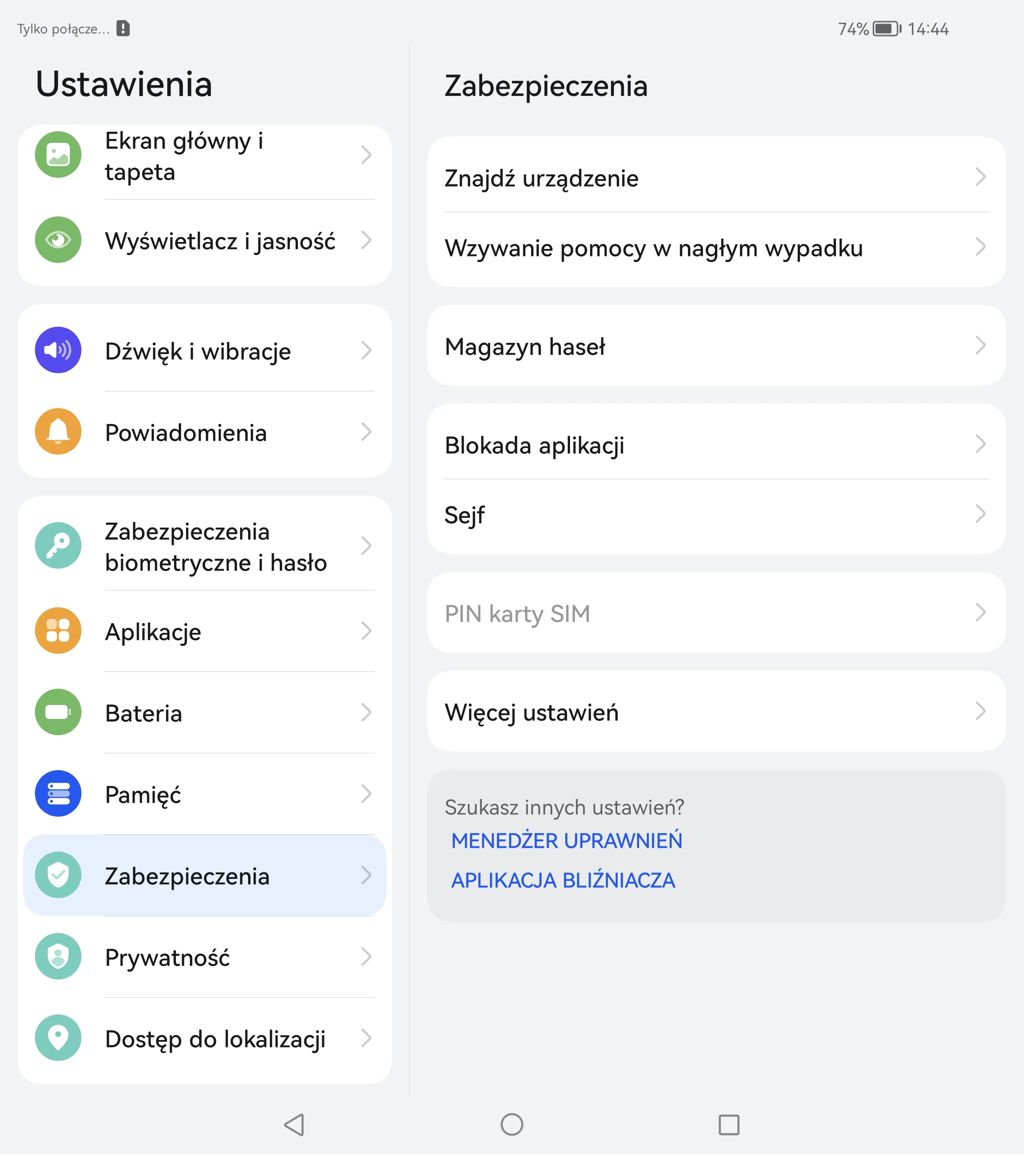Open Zabezpieczenia biometryczne i hasło settings

tap(215, 547)
